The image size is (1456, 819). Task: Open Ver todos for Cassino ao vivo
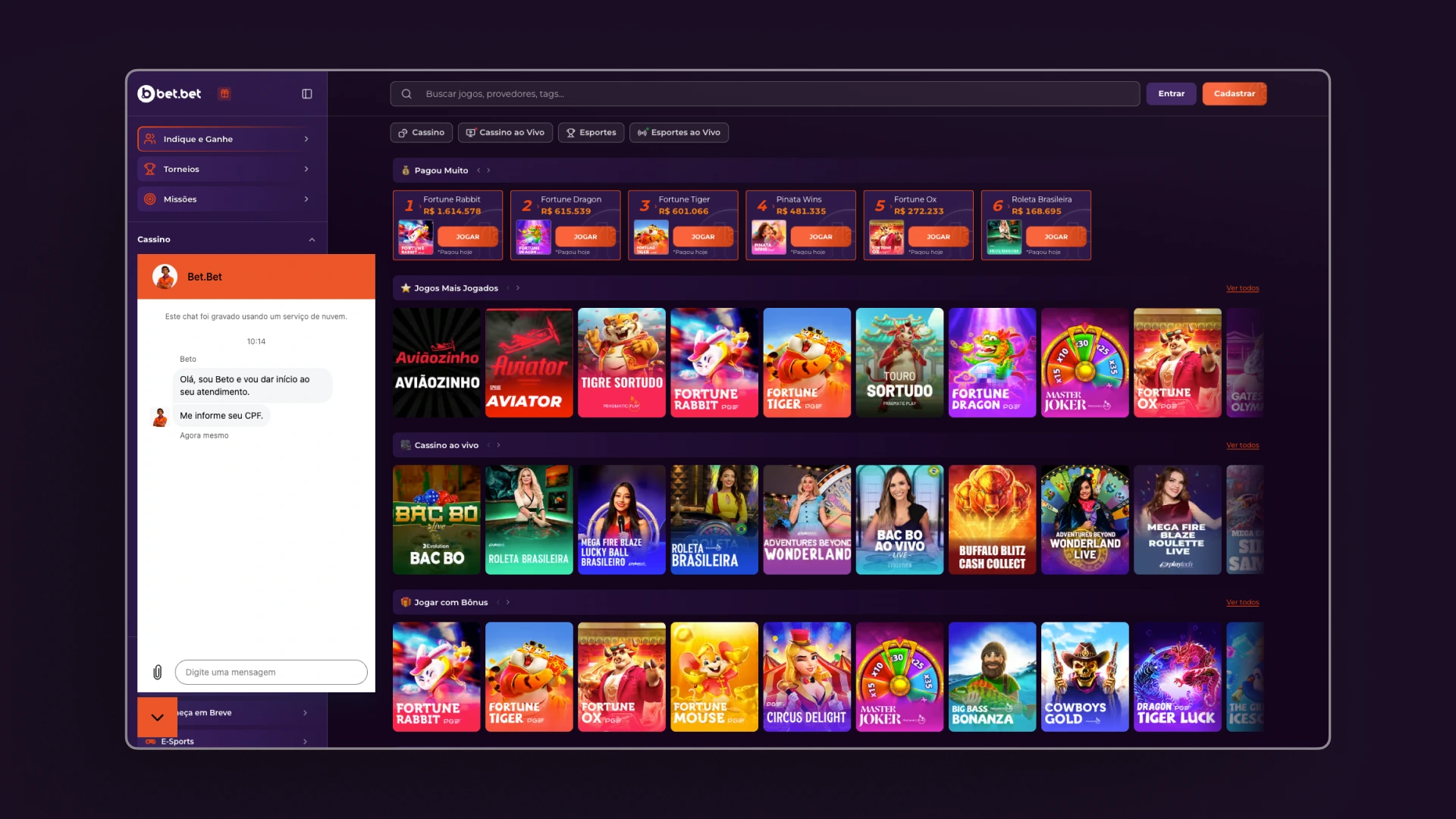pyautogui.click(x=1242, y=445)
